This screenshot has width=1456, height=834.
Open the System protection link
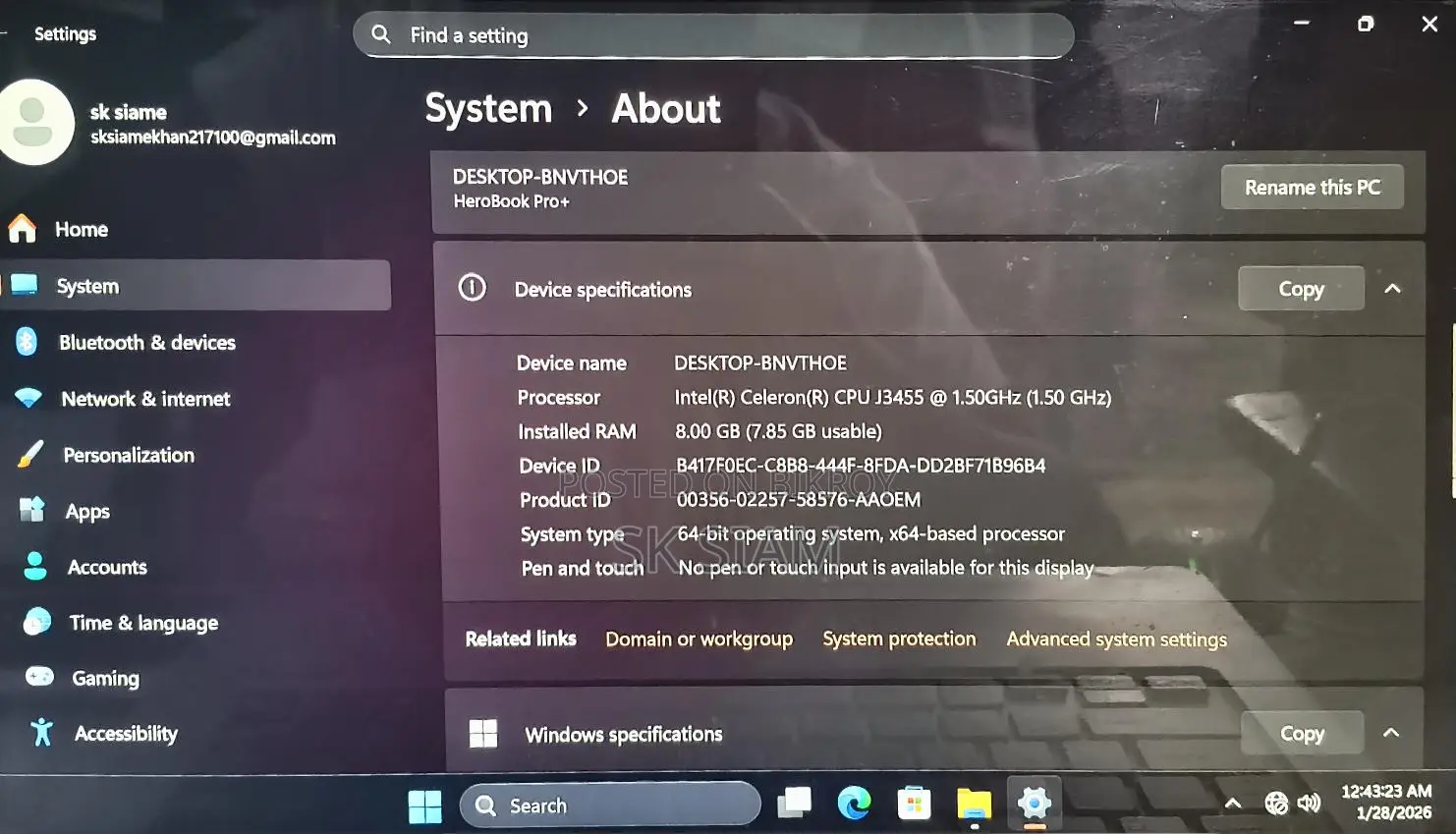click(x=899, y=639)
